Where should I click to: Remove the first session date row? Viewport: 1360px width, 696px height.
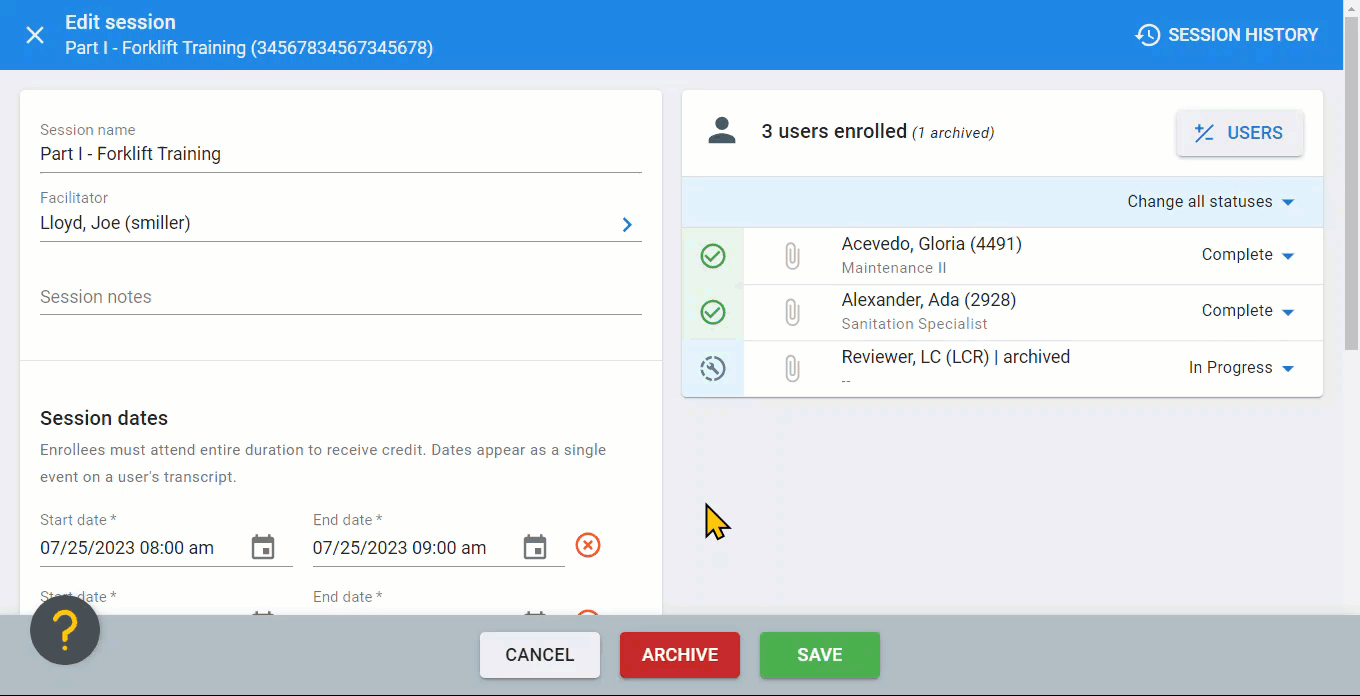[588, 545]
